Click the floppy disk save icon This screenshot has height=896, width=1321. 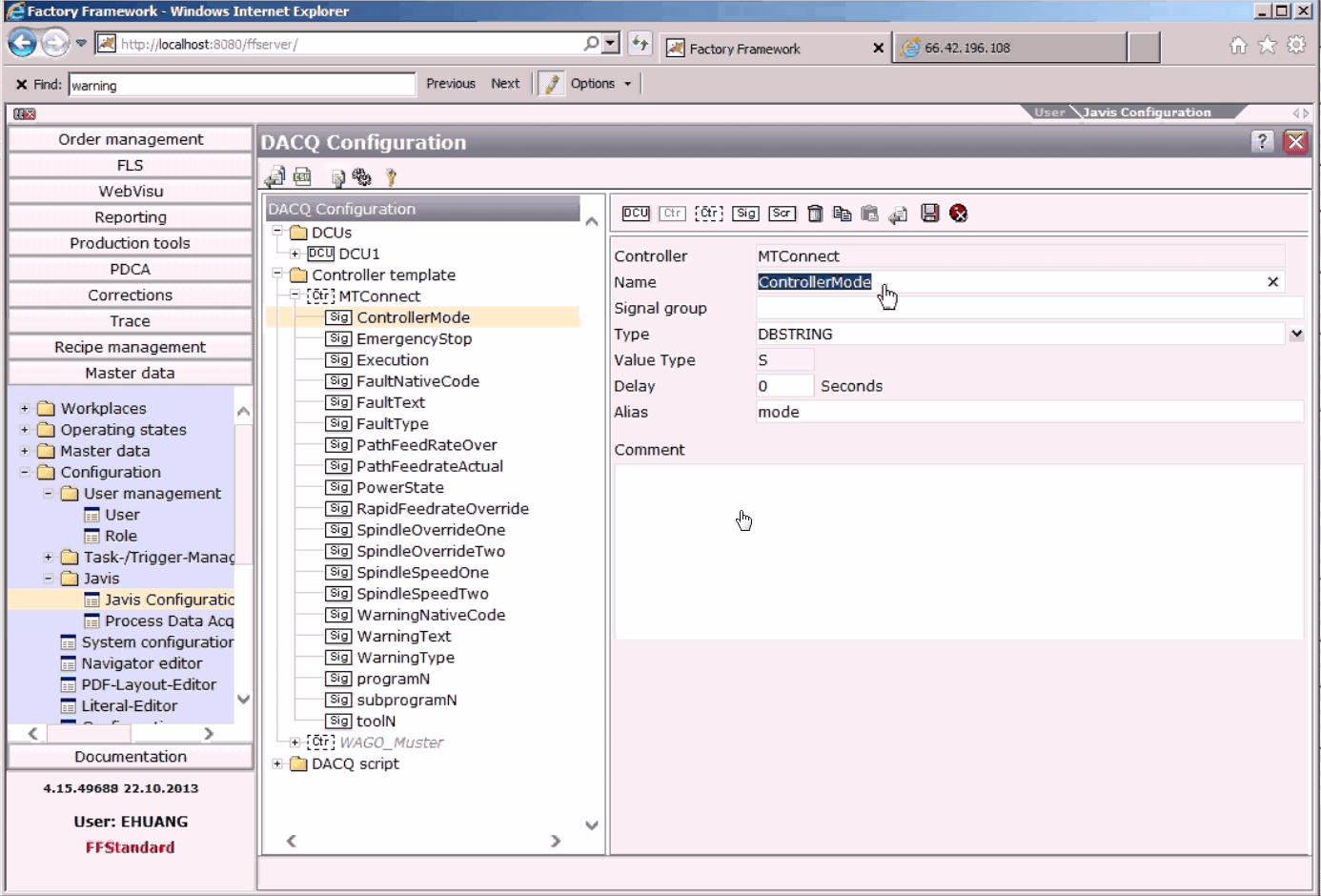point(930,214)
